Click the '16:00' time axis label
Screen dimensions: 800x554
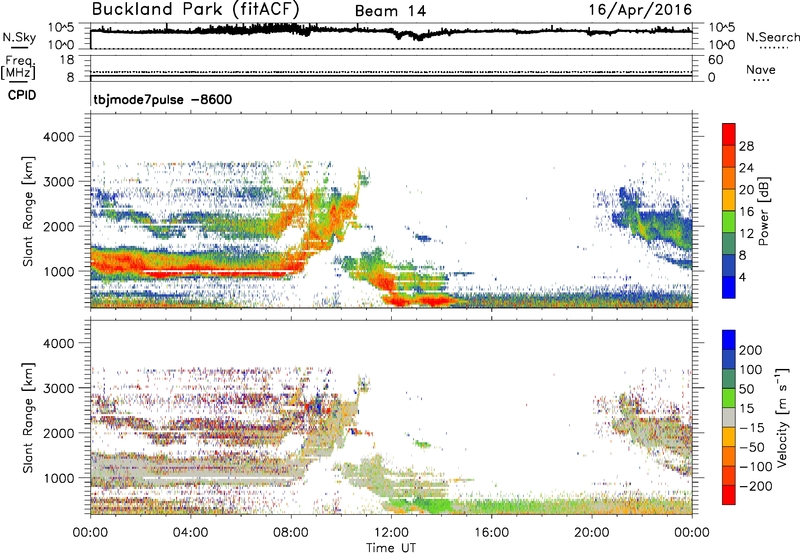pyautogui.click(x=491, y=533)
